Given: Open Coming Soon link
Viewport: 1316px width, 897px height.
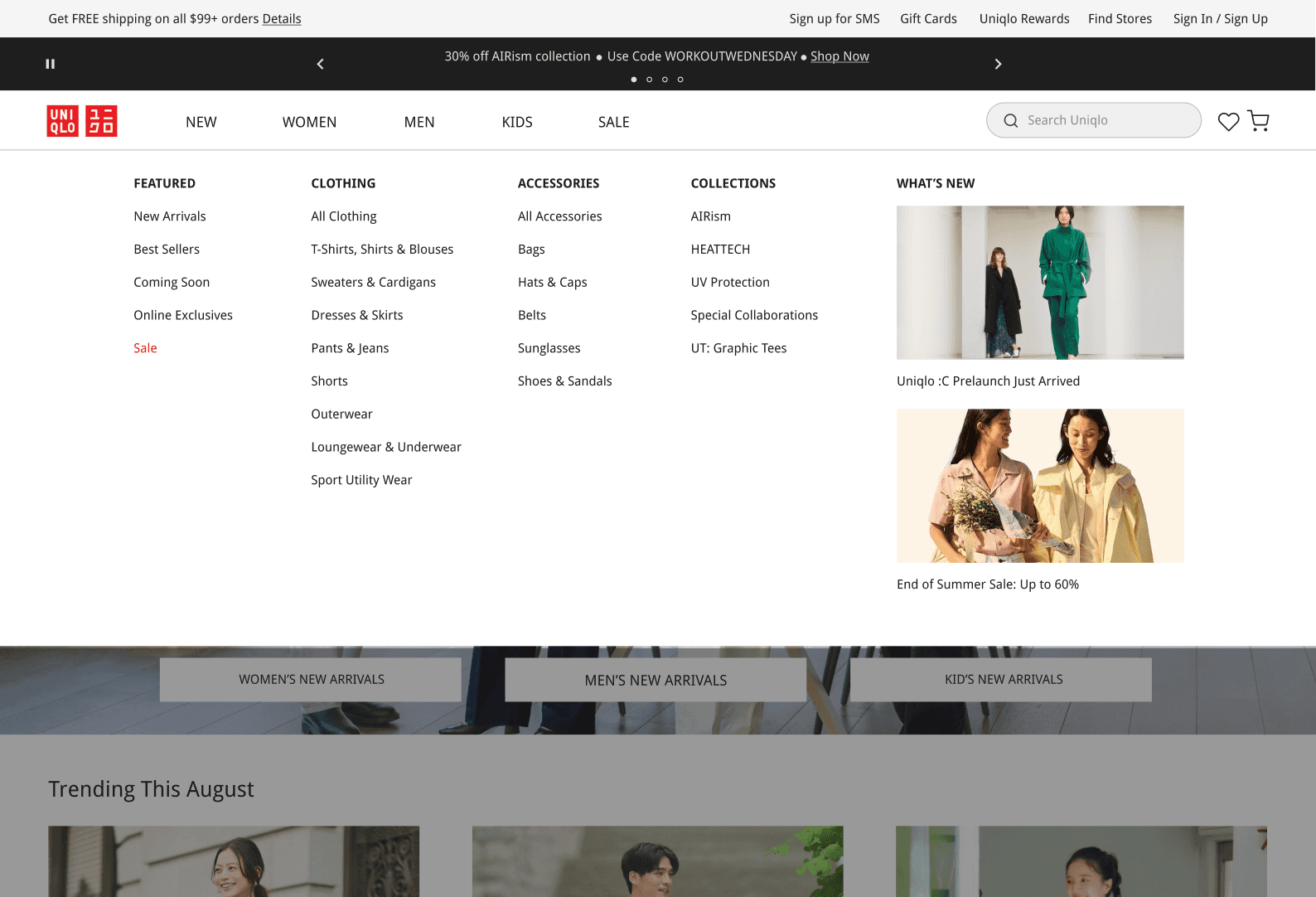Looking at the screenshot, I should tap(172, 283).
